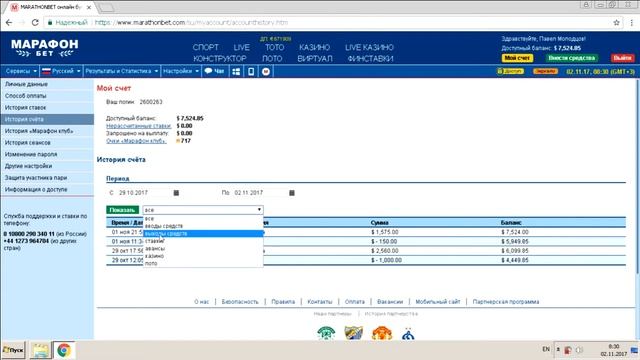Open Личные данные in sidebar
Viewport: 640px width, 360px height.
point(47,84)
